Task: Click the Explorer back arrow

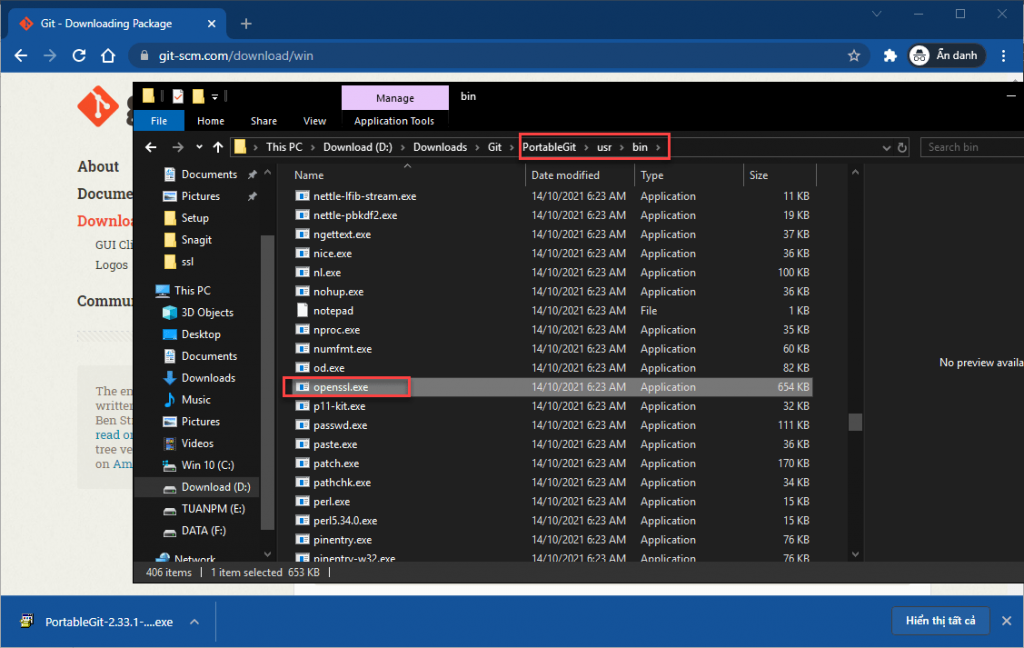Action: point(152,147)
